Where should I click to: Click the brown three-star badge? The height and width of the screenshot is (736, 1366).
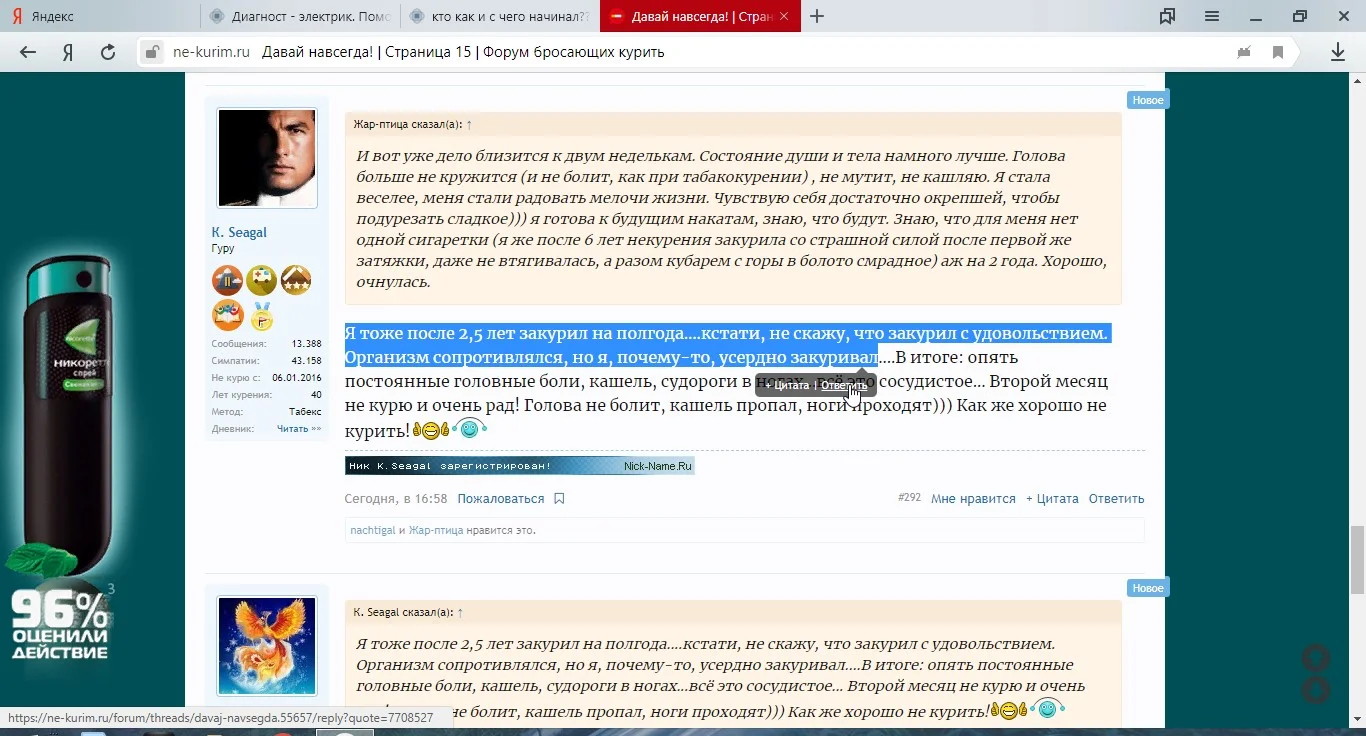tap(296, 280)
